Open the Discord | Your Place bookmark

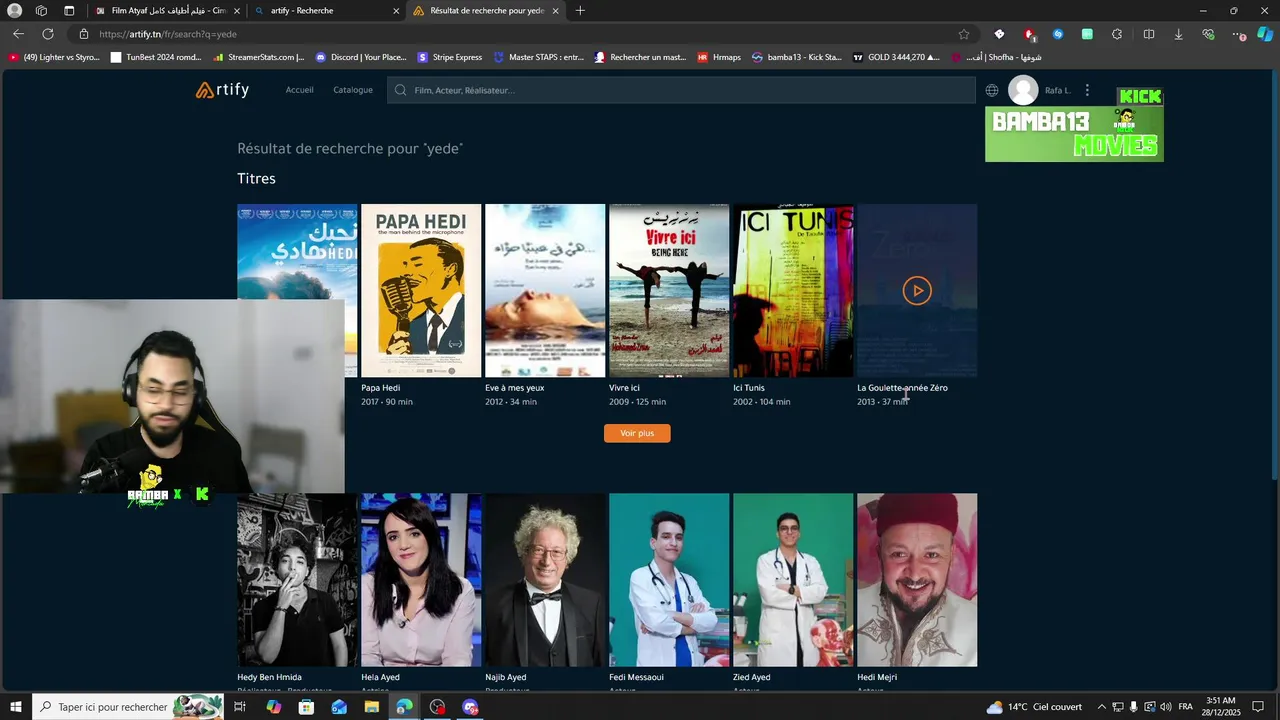point(361,57)
